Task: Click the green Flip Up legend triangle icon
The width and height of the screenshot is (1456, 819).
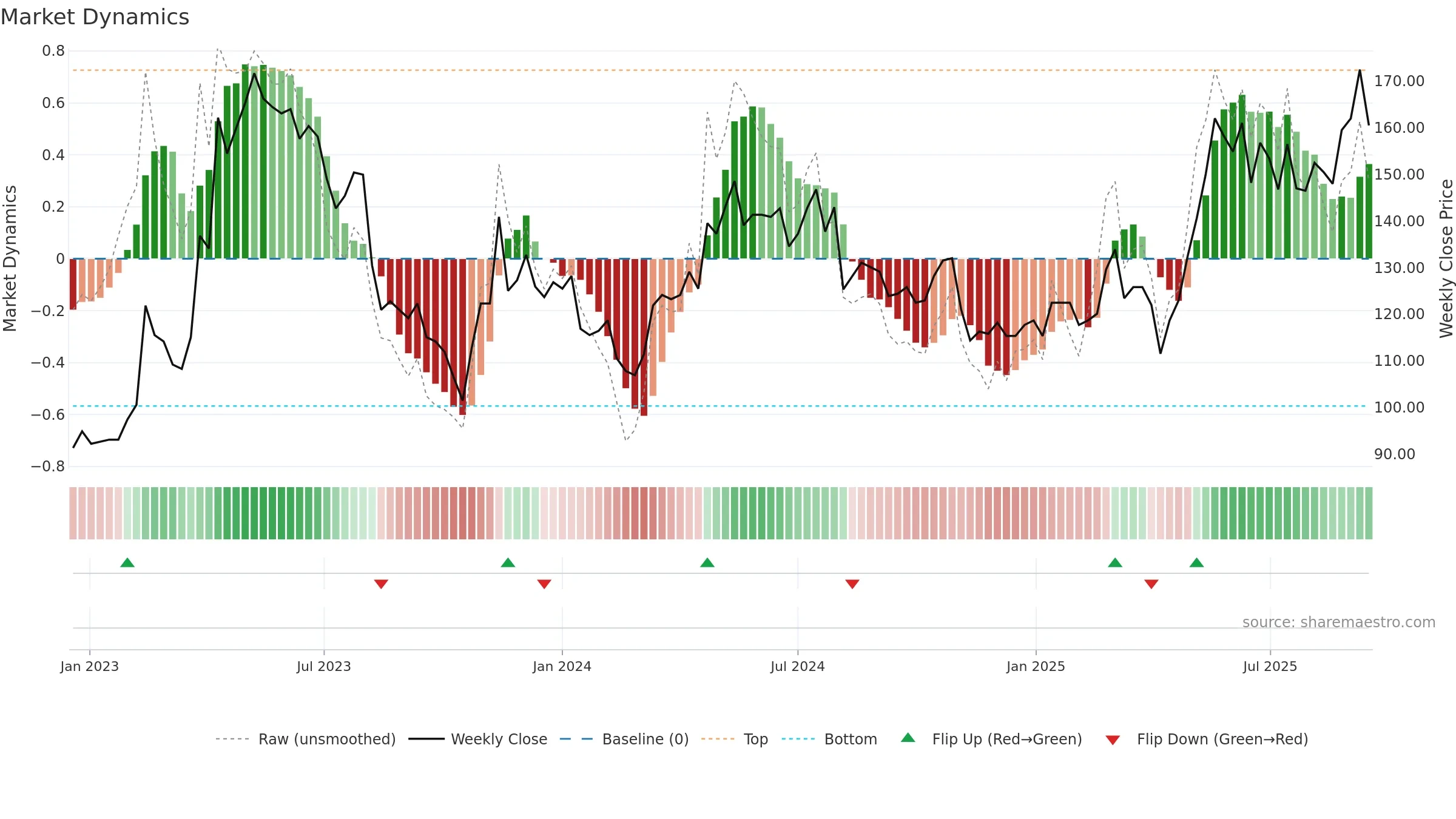Action: point(908,738)
